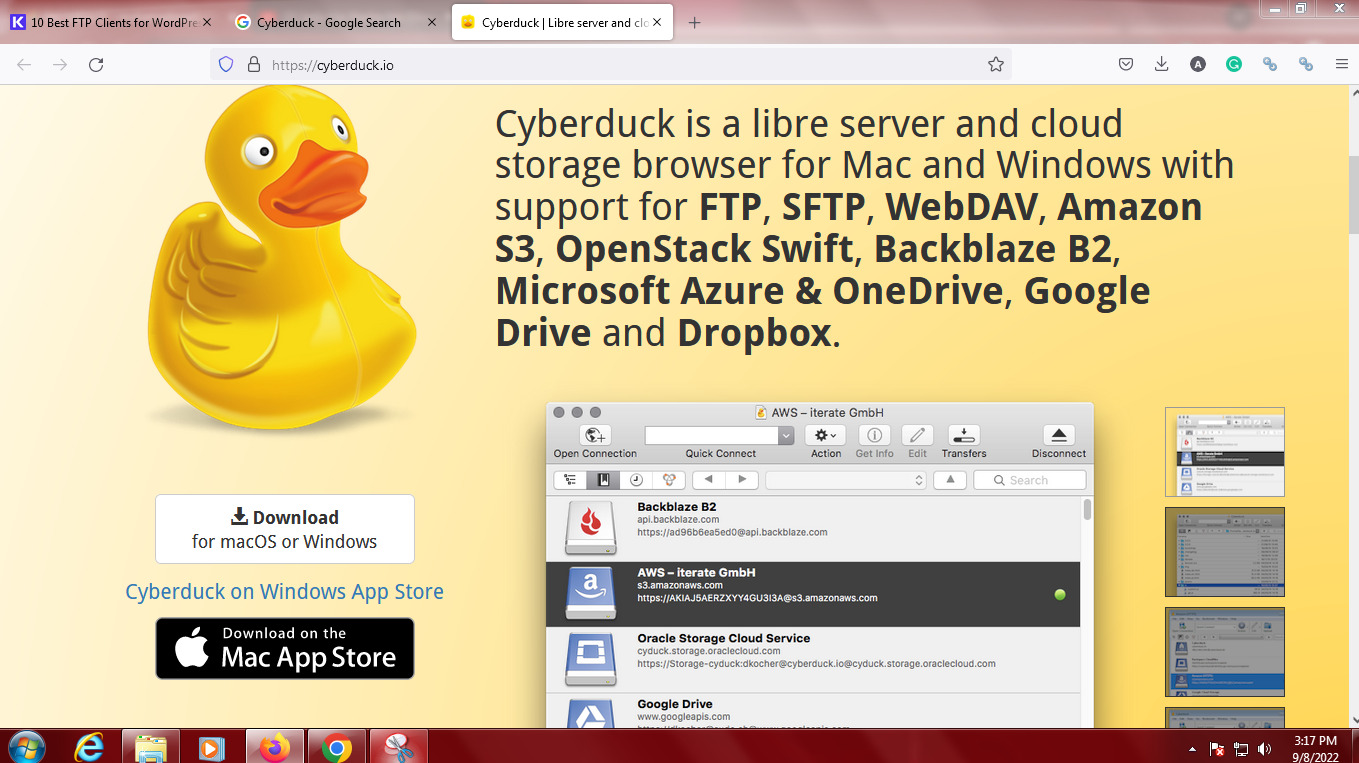Click the shield tracking protection icon
Image resolution: width=1359 pixels, height=763 pixels.
click(226, 64)
